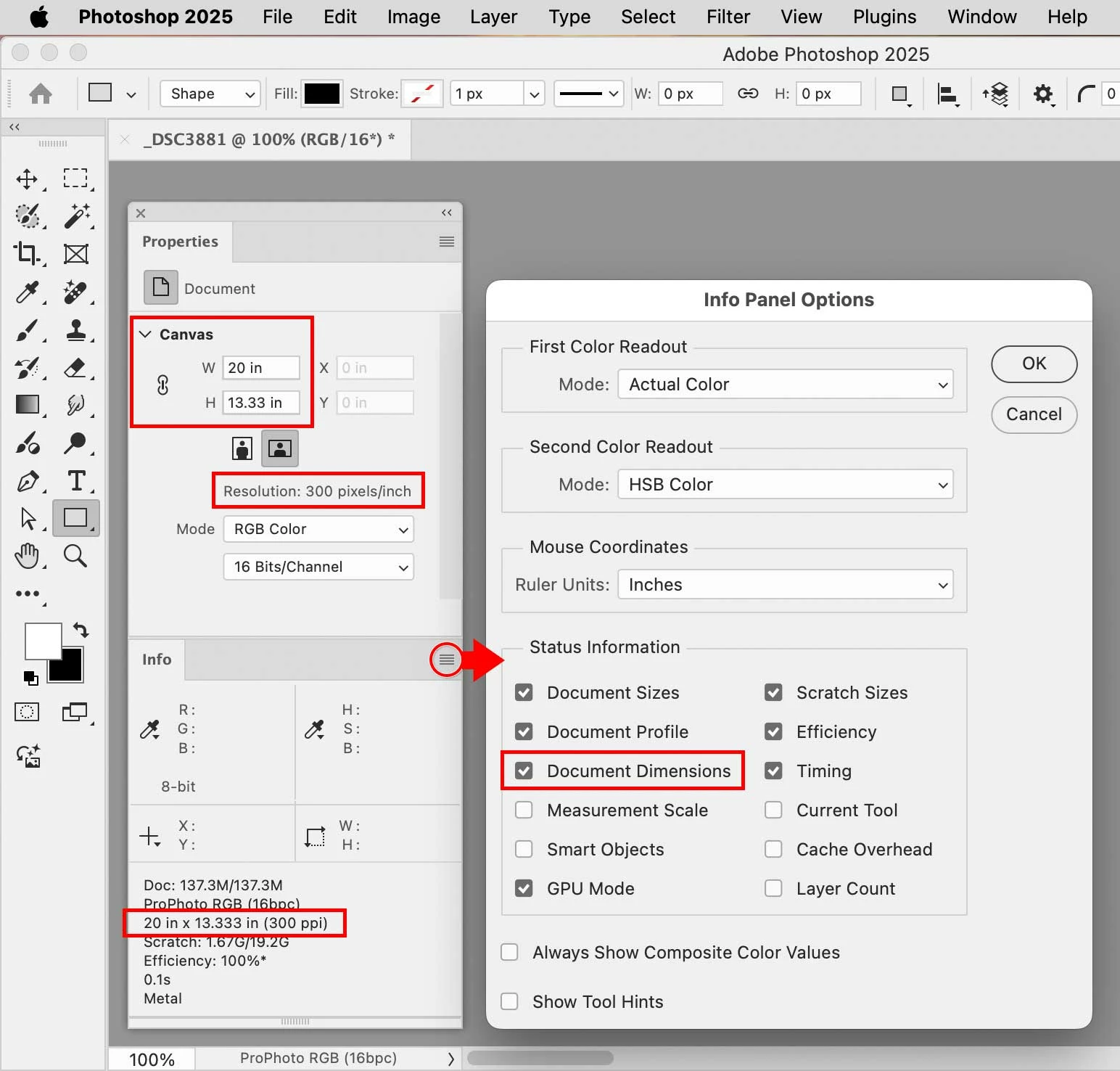Viewport: 1120px width, 1071px height.
Task: Select the Brush tool
Action: coord(27,330)
